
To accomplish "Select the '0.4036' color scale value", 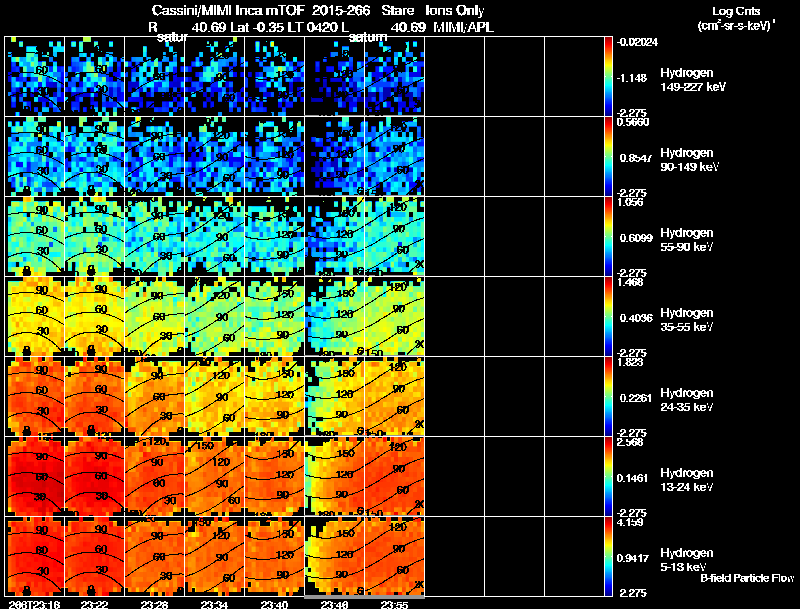I will coord(636,318).
